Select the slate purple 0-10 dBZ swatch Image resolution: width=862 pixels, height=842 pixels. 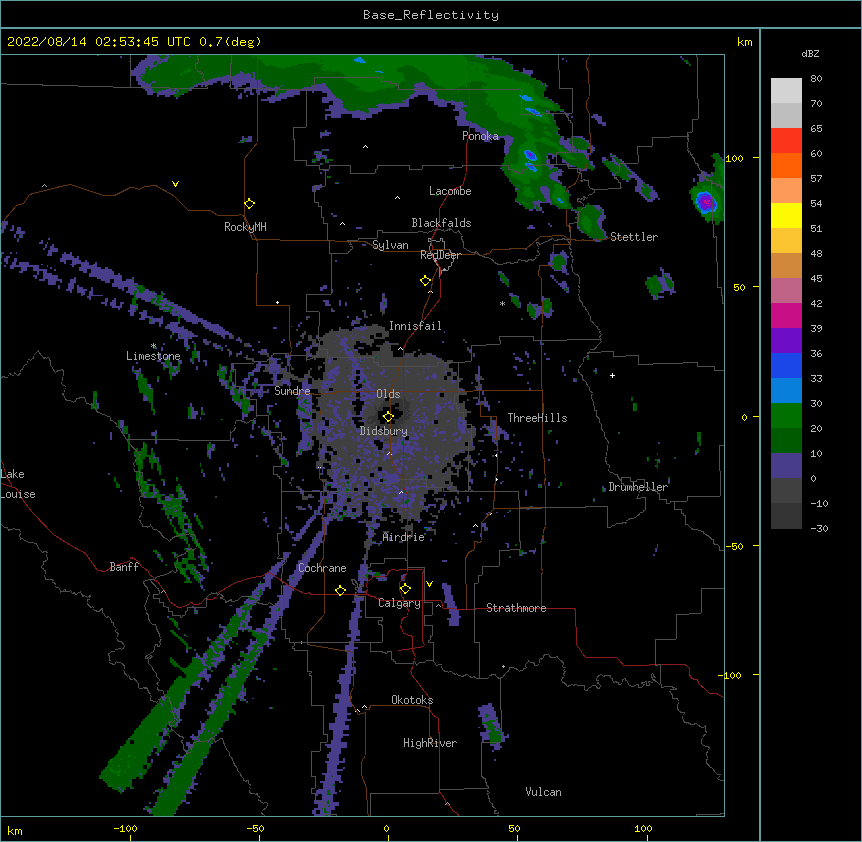pos(786,466)
